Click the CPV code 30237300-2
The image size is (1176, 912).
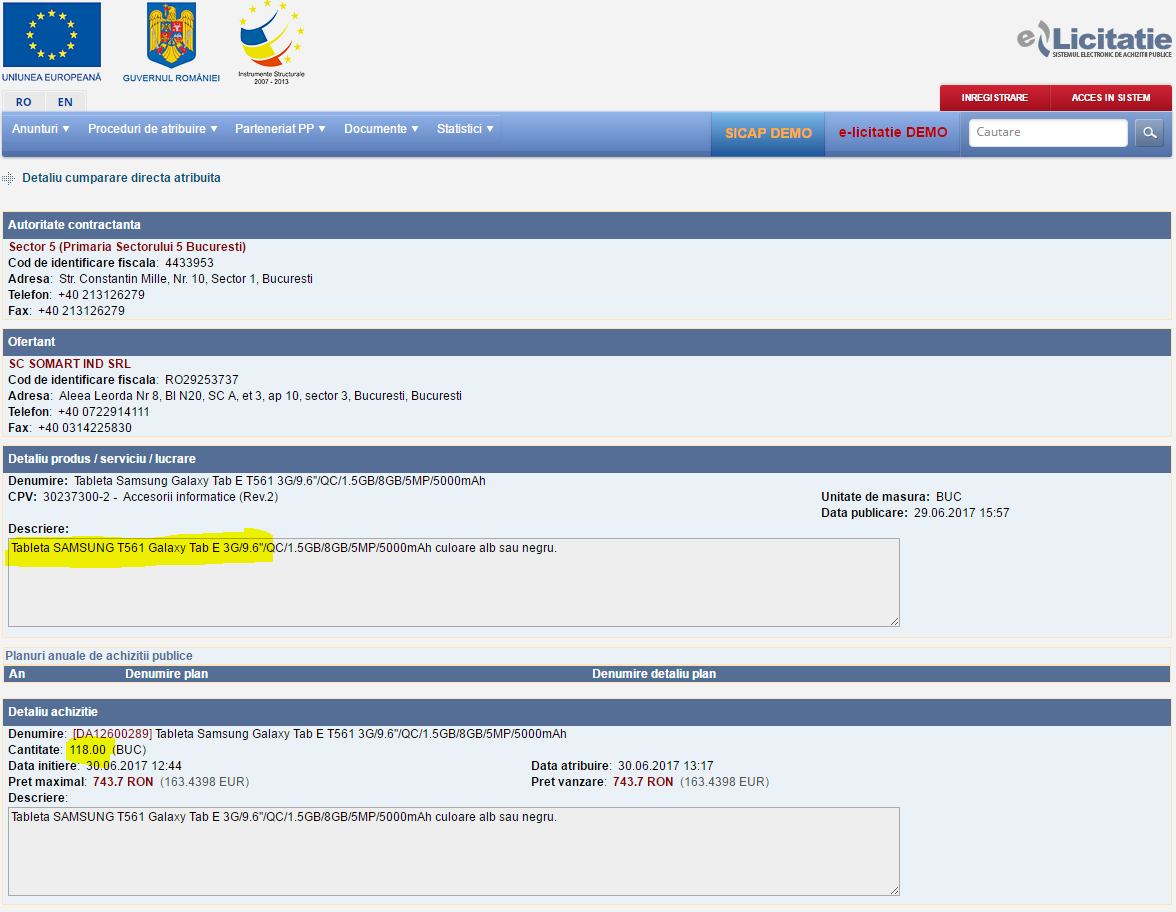76,497
